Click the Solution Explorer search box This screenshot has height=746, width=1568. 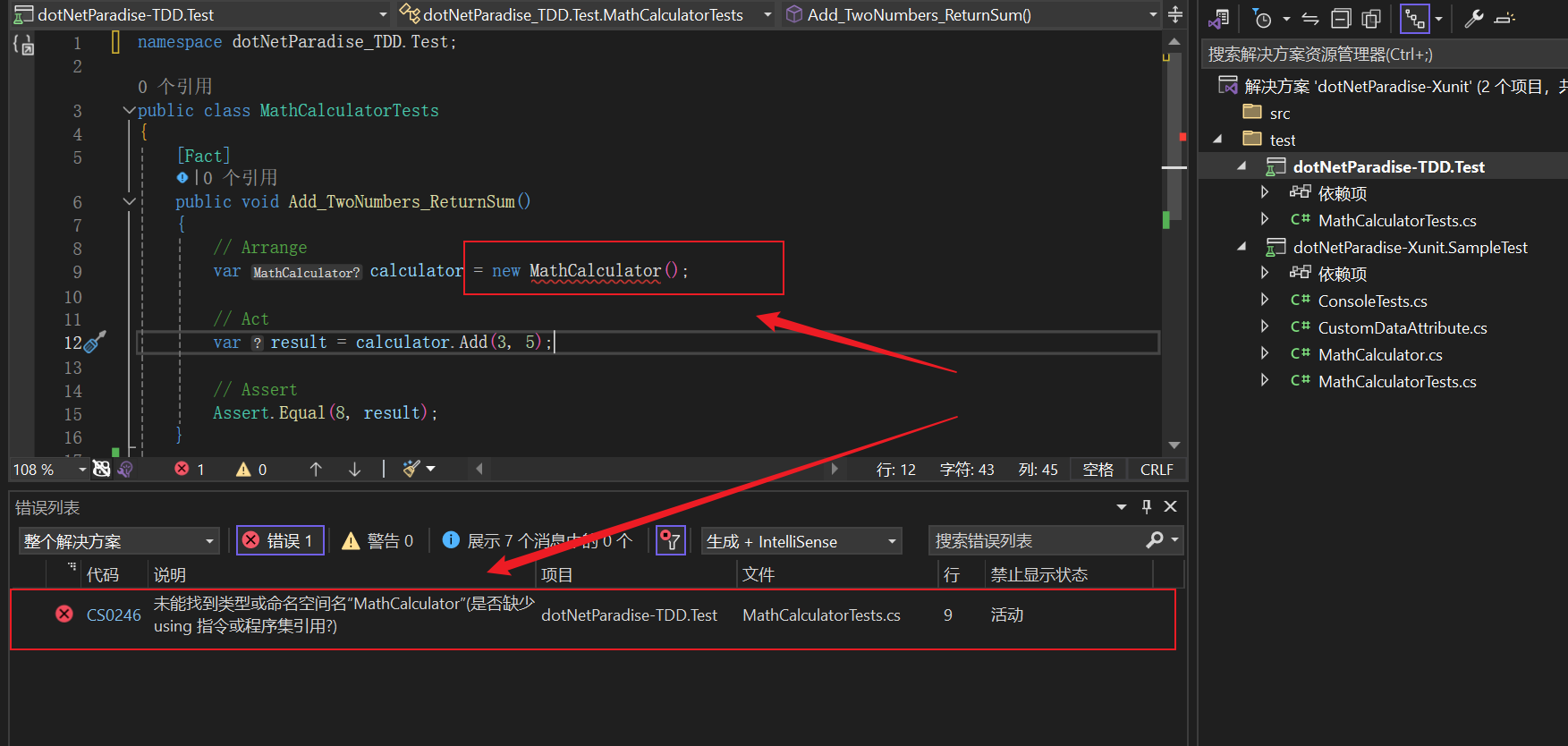tap(1383, 55)
